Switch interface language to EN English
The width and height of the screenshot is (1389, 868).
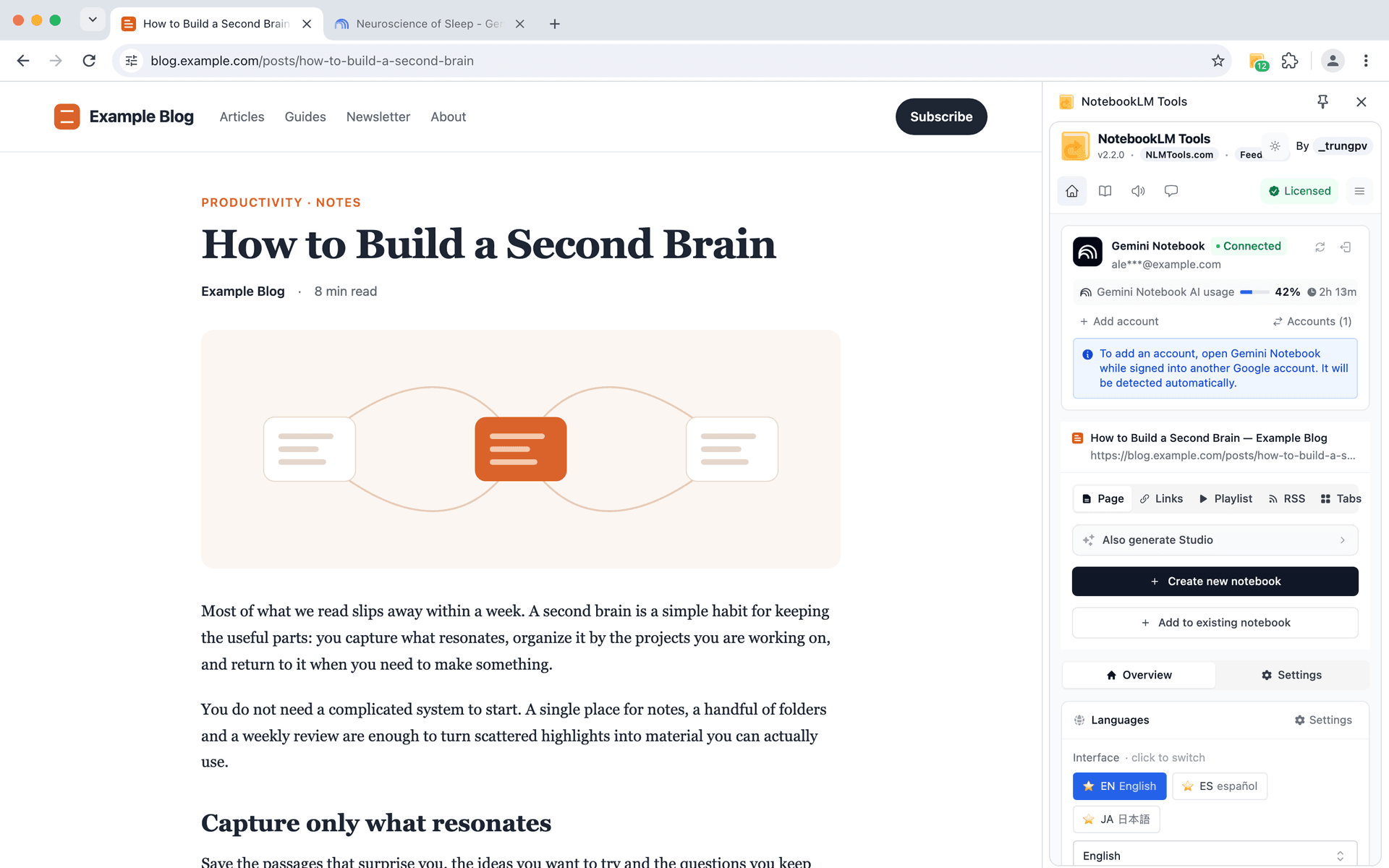coord(1119,786)
